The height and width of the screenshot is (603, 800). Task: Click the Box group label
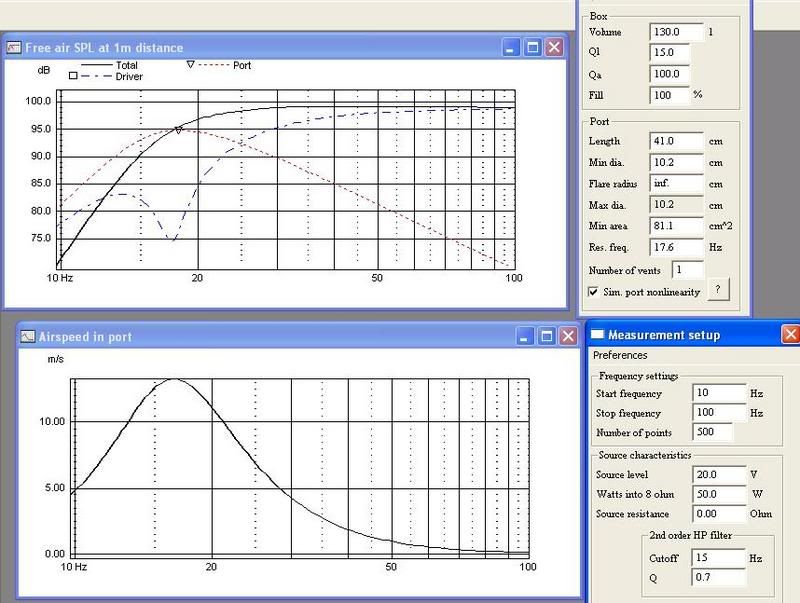point(598,16)
